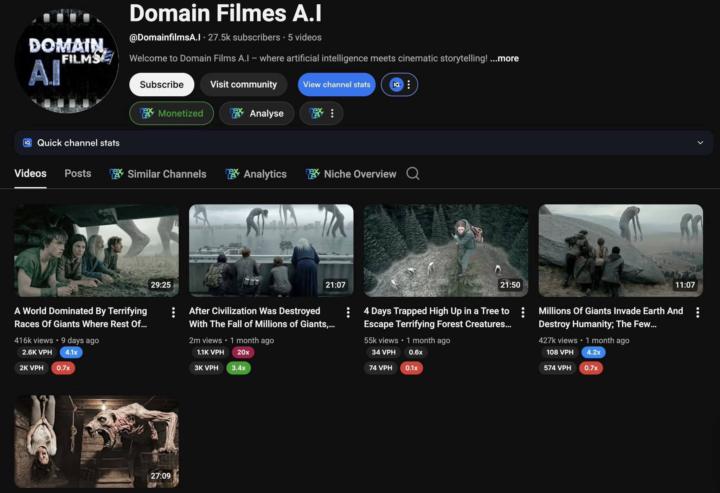
Task: Click the red 0.1x badge
Action: 411,368
